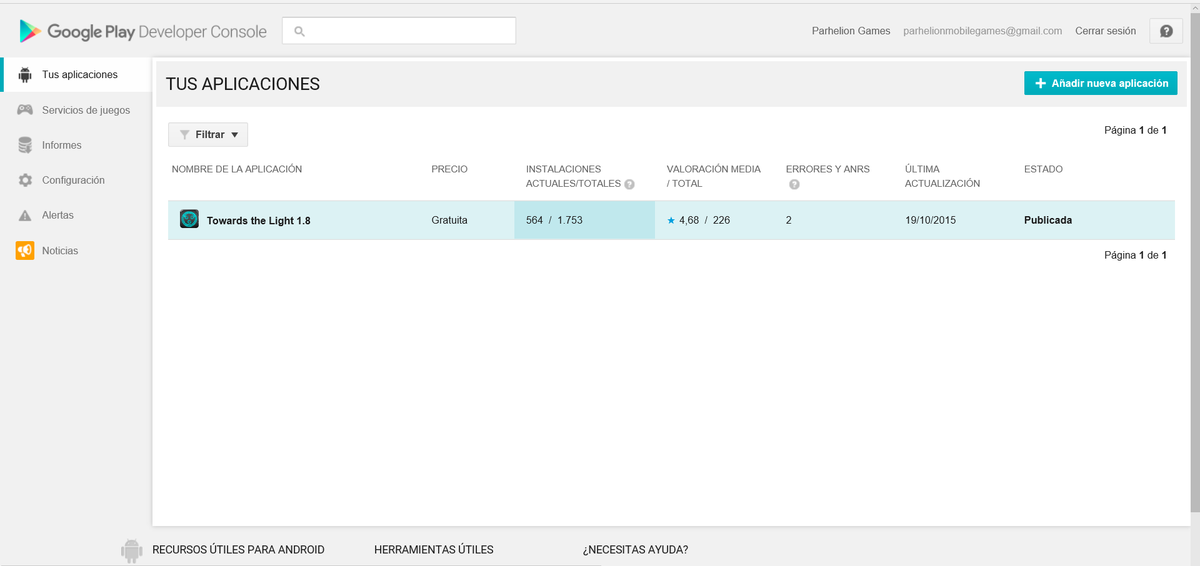This screenshot has height=566, width=1200.
Task: Click the Estado column header
Action: click(x=1043, y=169)
